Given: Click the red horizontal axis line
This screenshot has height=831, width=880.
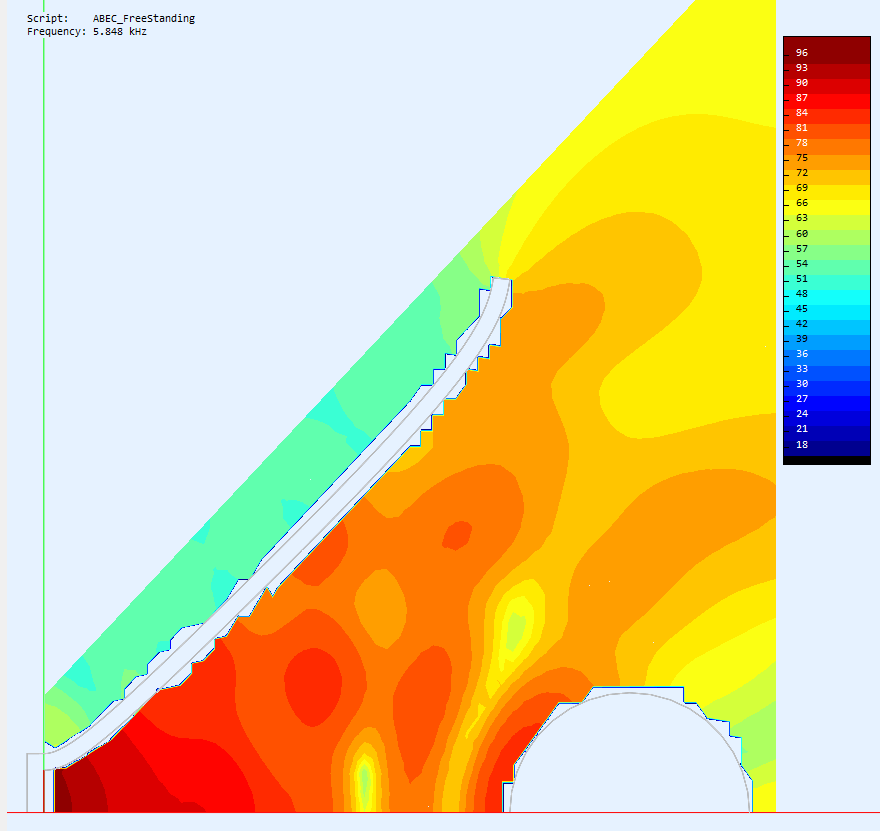Looking at the screenshot, I should click(x=443, y=812).
